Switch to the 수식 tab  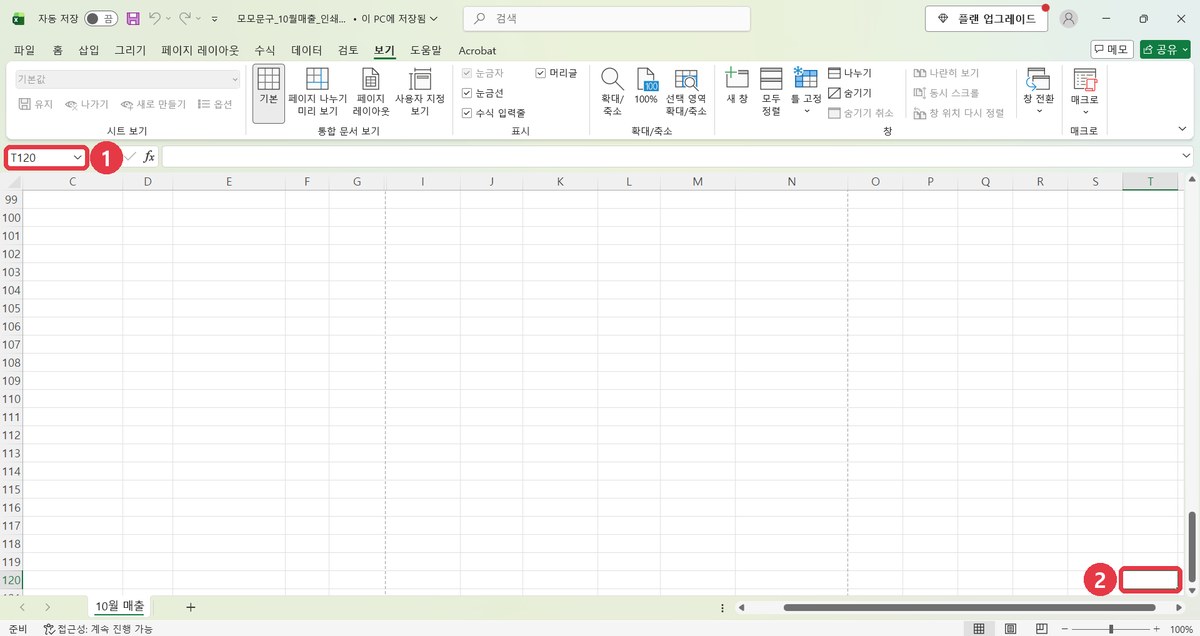[x=265, y=50]
